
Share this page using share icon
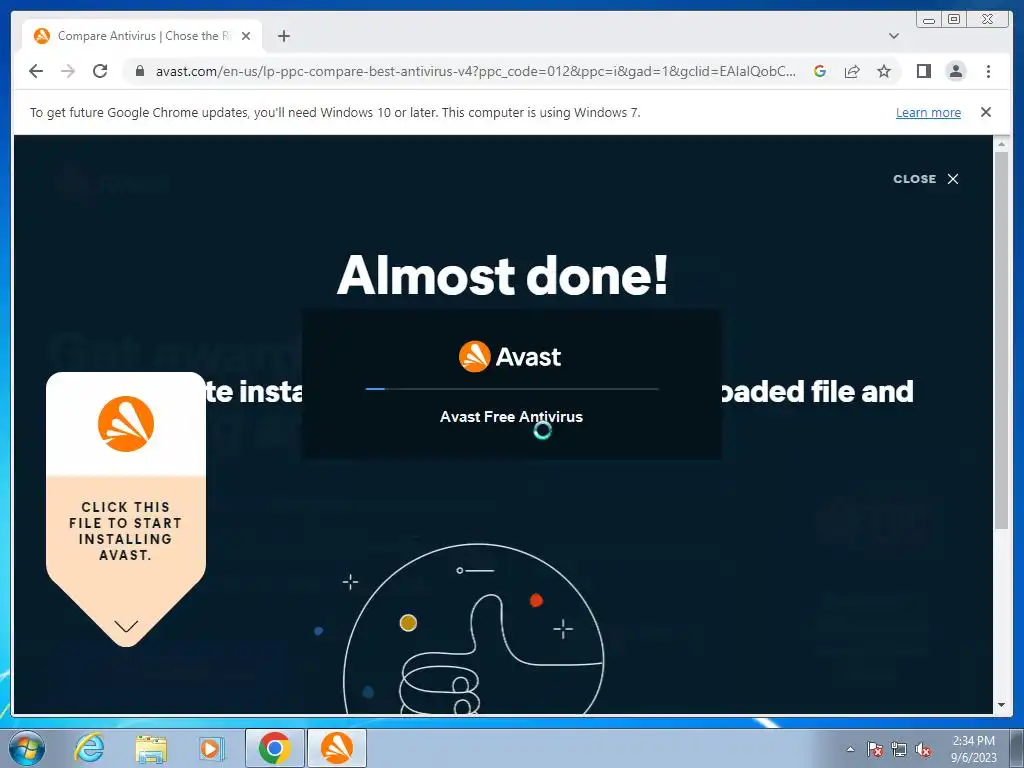[852, 71]
